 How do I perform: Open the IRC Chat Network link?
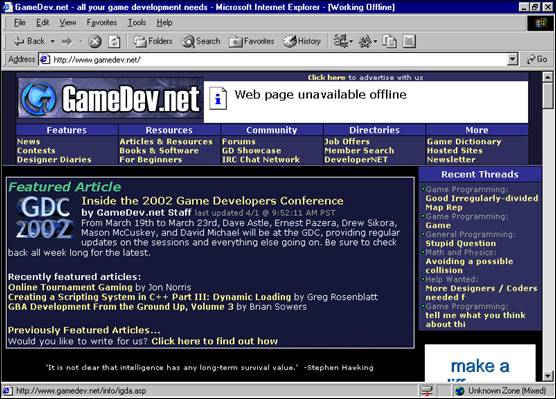261,160
